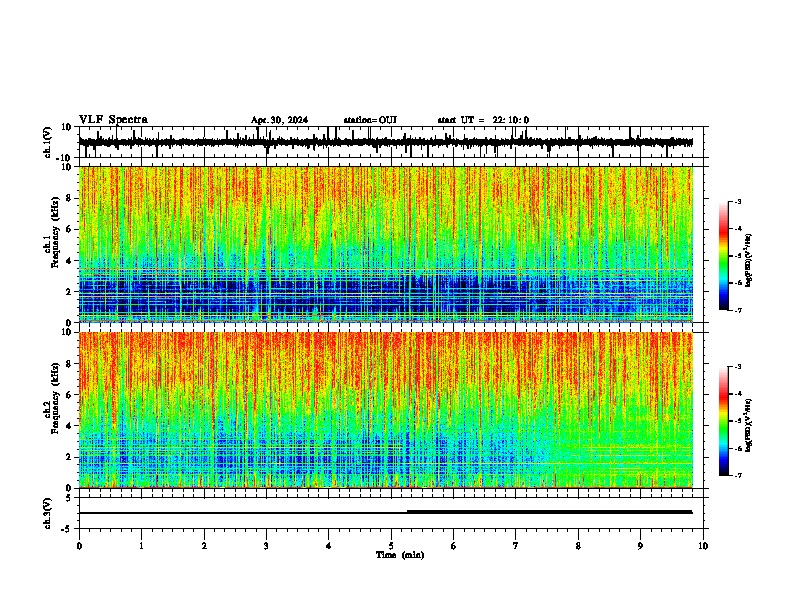Click the ch.3 voltage trace panel
792x612 pixels.
point(391,513)
